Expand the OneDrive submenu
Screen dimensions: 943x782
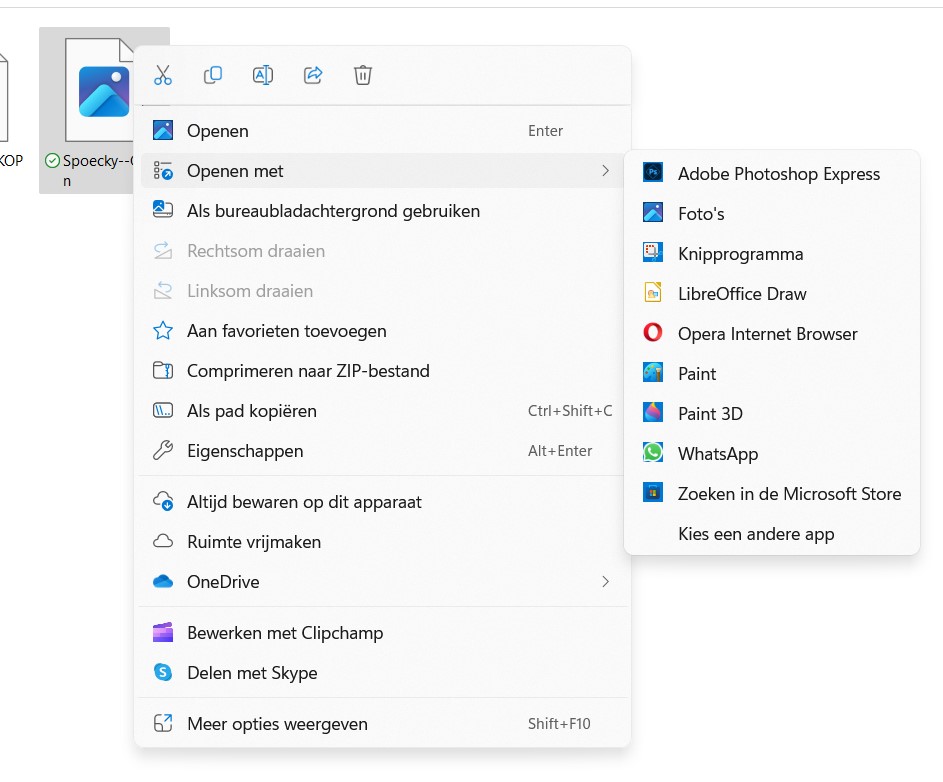[605, 582]
